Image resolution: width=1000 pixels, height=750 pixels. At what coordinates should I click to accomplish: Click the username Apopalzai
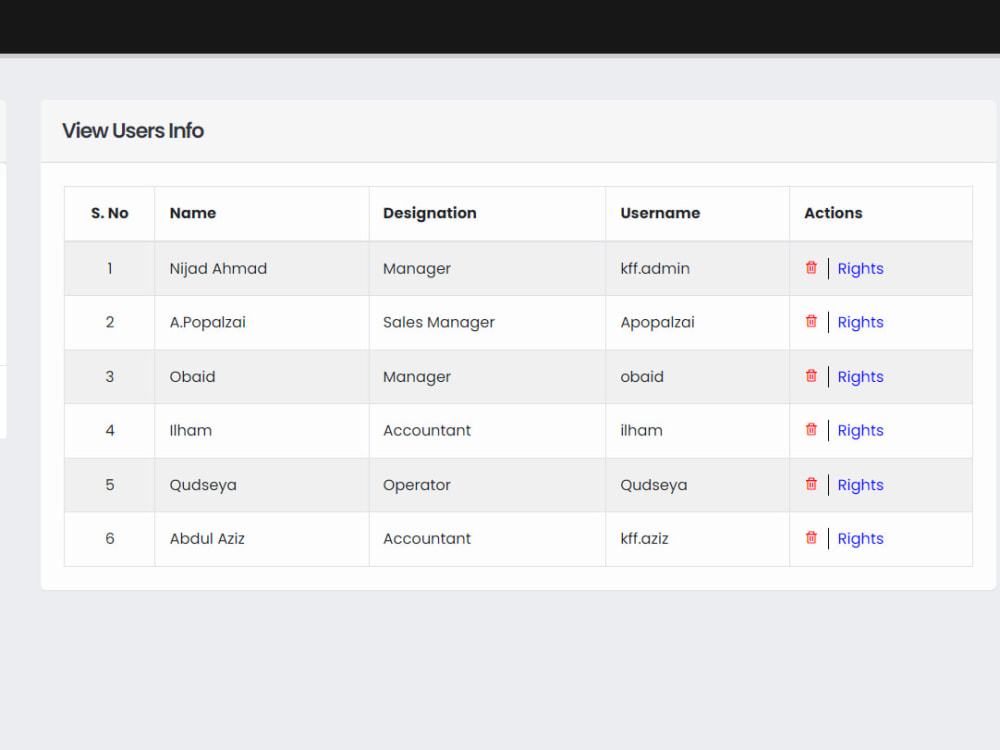click(x=657, y=322)
